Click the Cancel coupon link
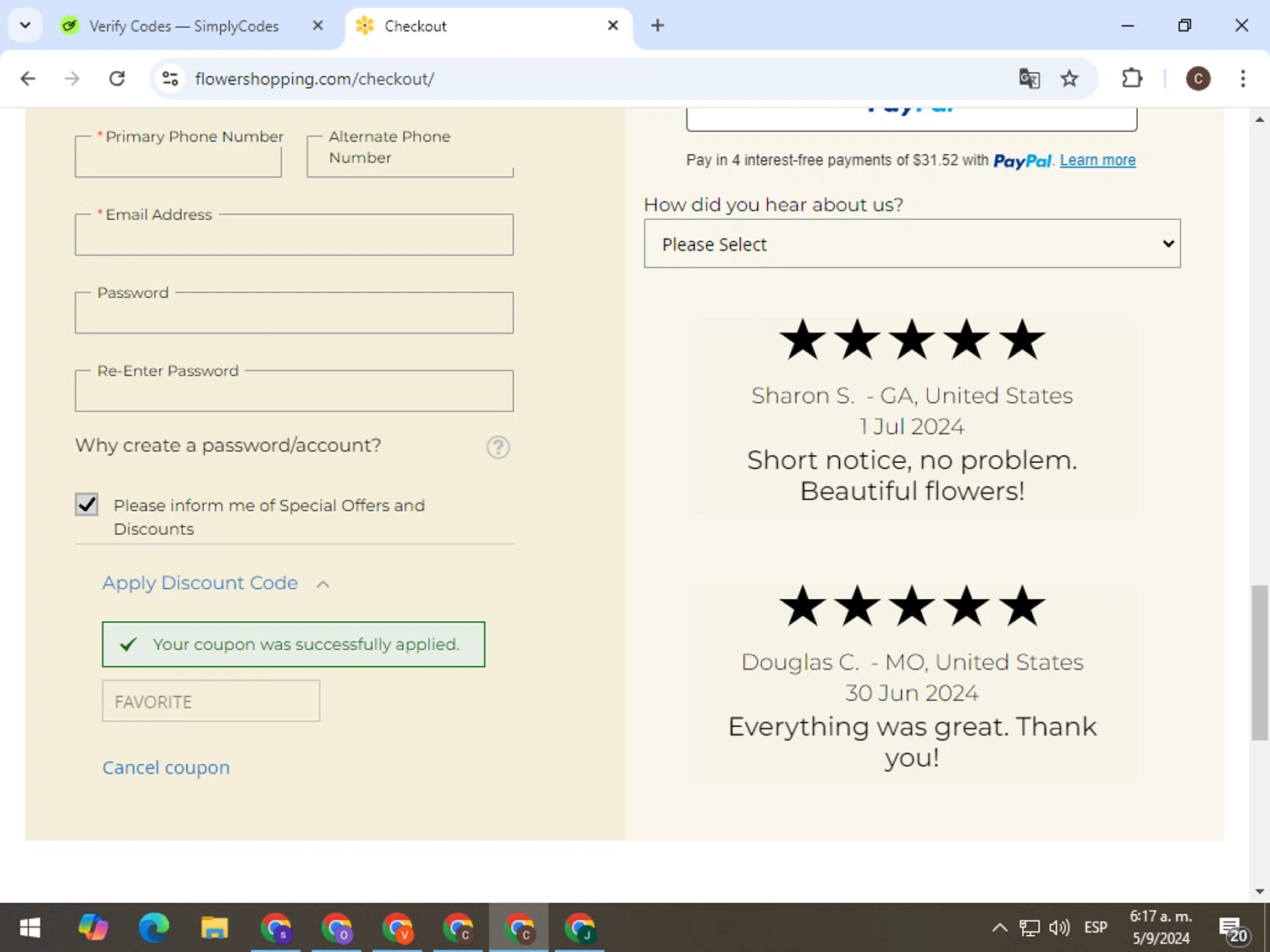1270x952 pixels. pos(166,768)
